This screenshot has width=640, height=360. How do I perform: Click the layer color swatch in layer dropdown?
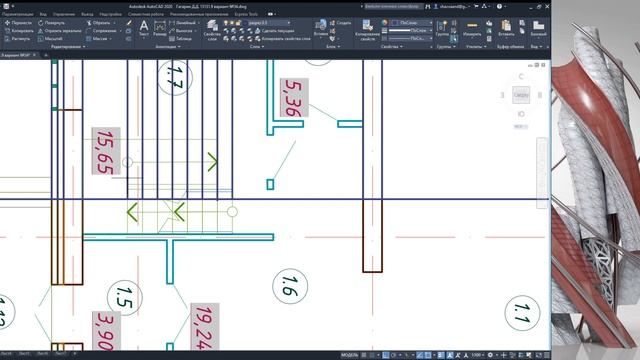(245, 23)
